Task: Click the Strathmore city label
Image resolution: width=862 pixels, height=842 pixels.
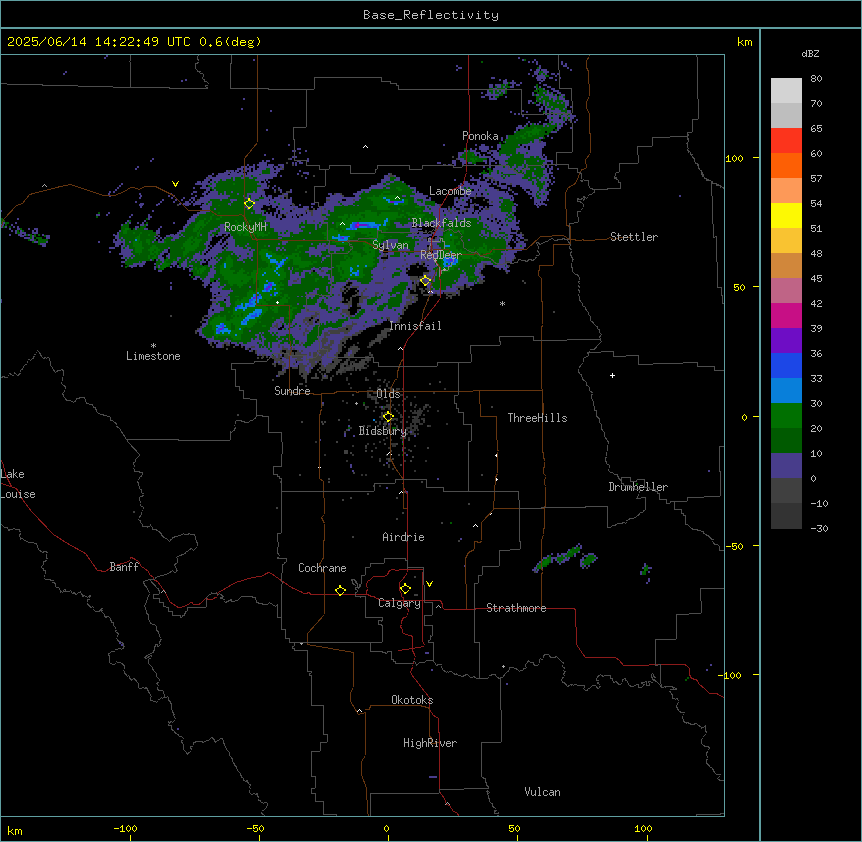Action: tap(516, 608)
